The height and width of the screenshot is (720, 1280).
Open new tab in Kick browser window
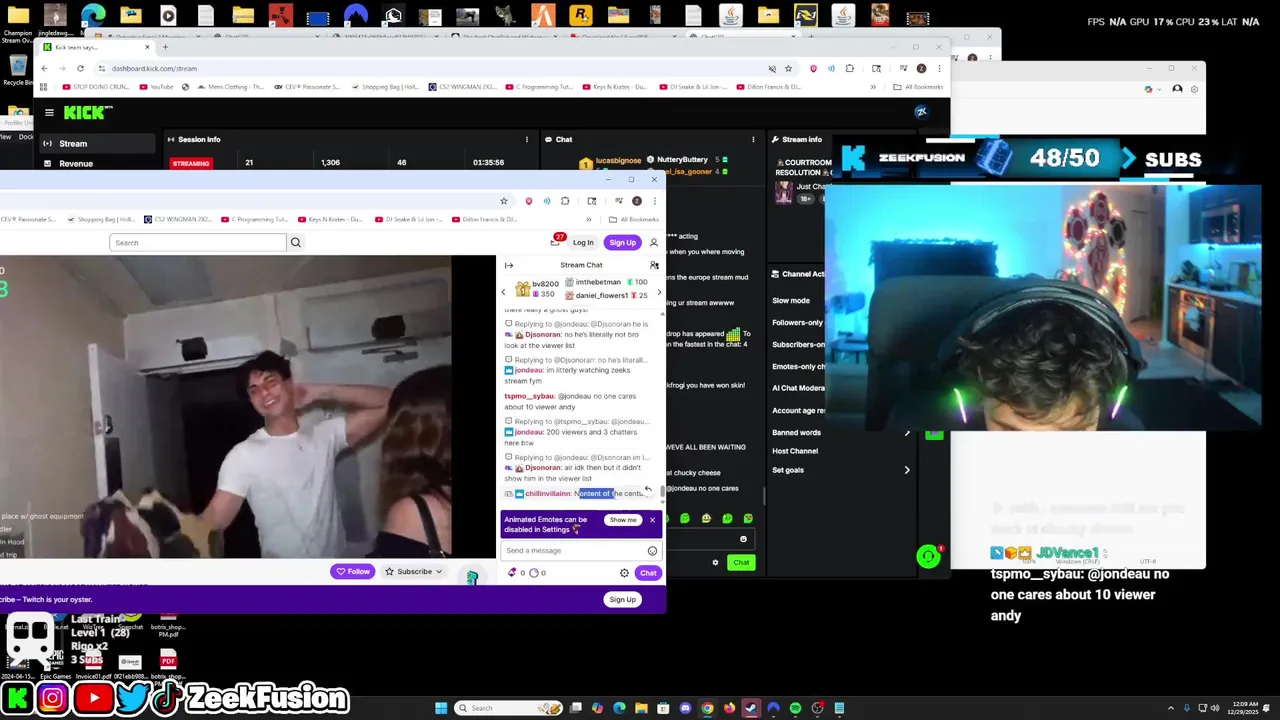tap(166, 47)
